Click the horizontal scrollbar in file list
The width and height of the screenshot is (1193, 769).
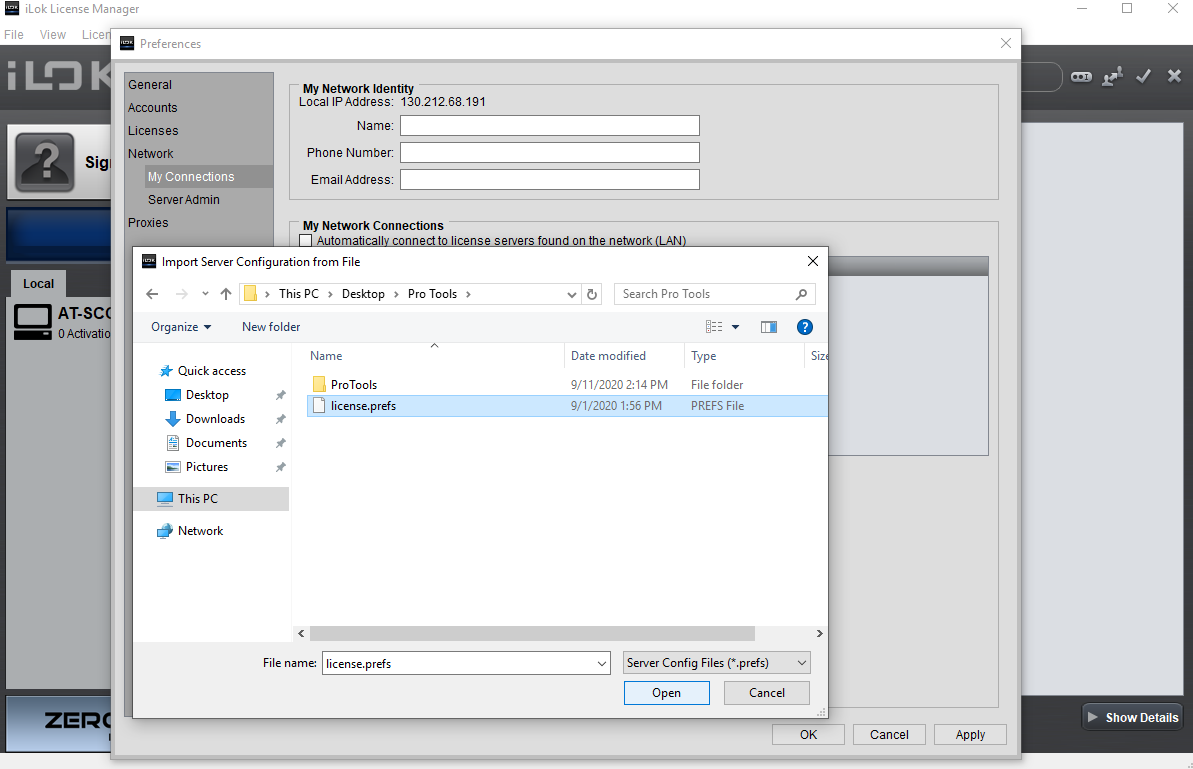(x=532, y=634)
